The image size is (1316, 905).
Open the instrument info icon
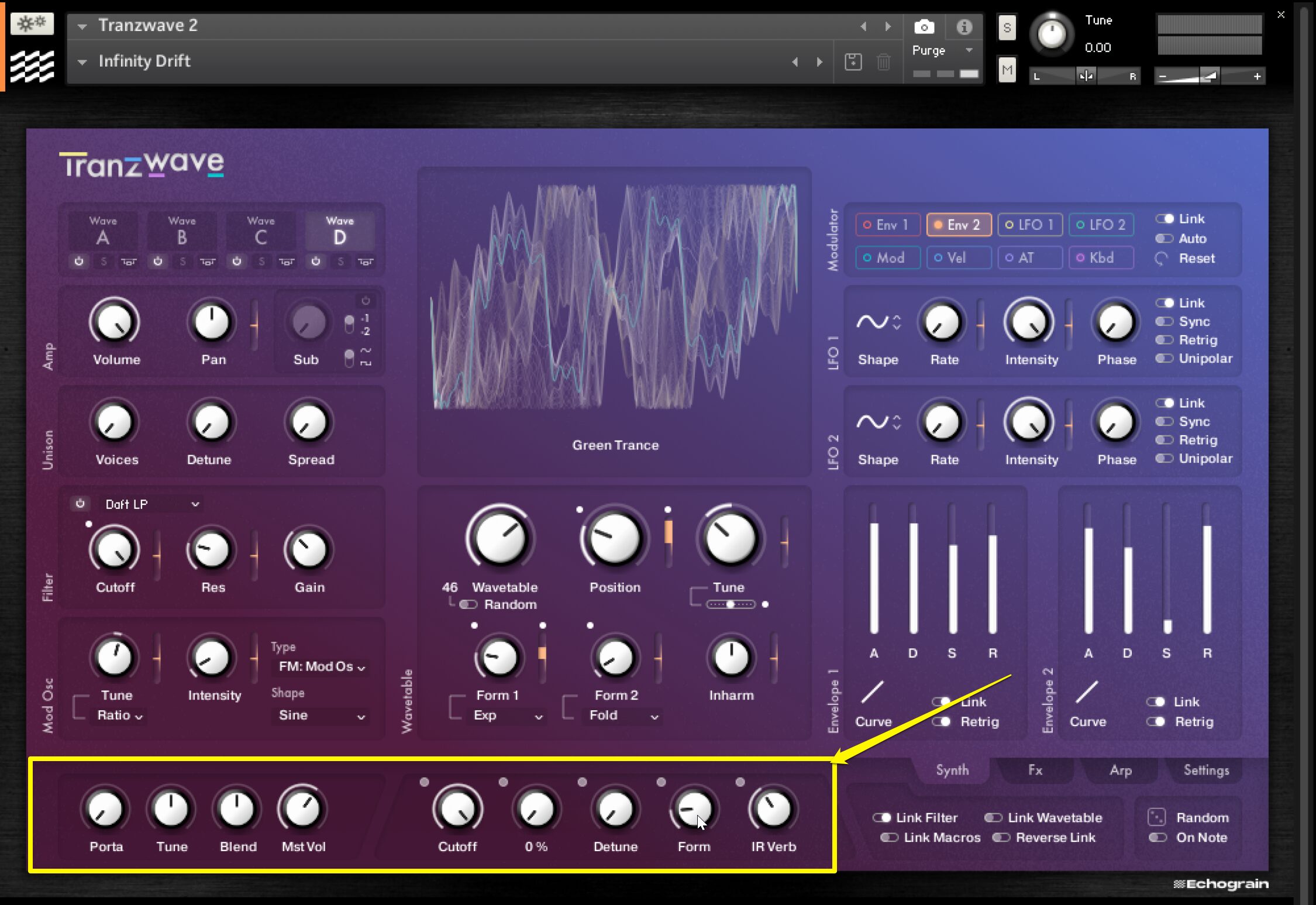tap(964, 27)
